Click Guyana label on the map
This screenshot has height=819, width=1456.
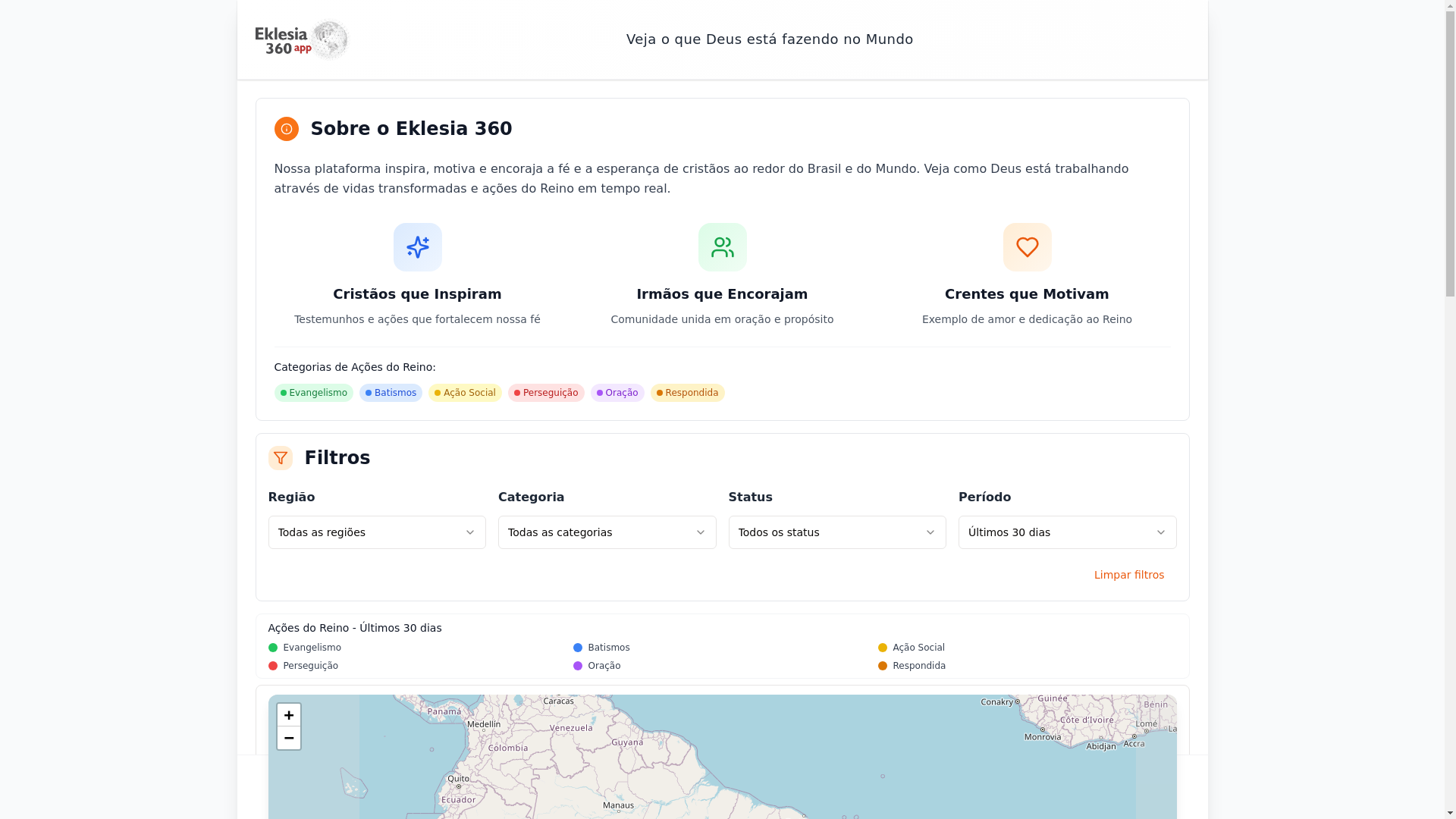(627, 742)
